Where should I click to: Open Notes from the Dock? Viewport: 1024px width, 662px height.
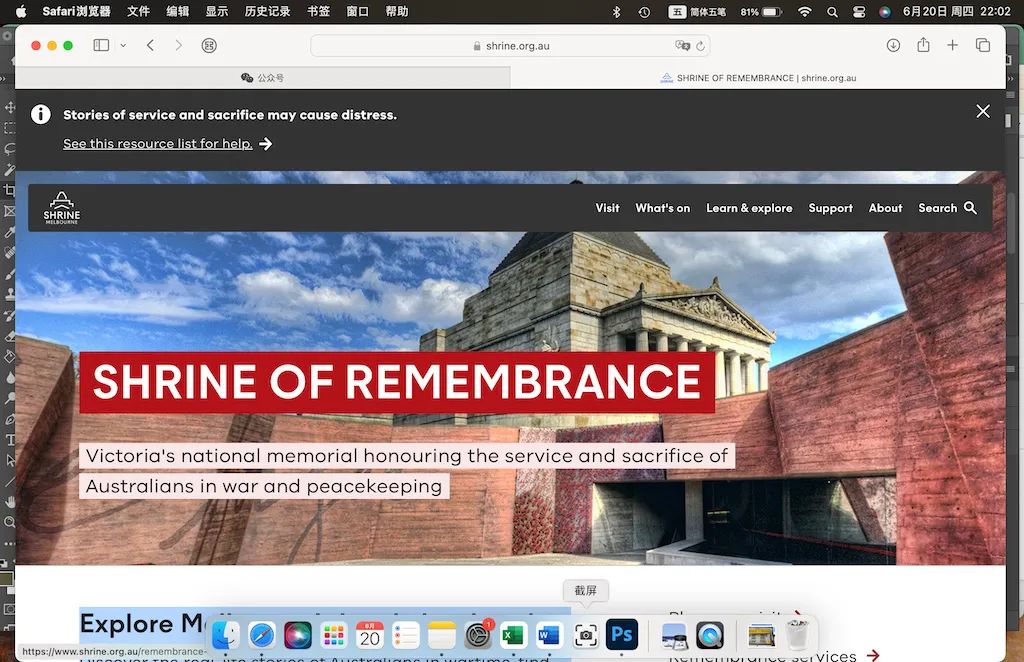[441, 635]
